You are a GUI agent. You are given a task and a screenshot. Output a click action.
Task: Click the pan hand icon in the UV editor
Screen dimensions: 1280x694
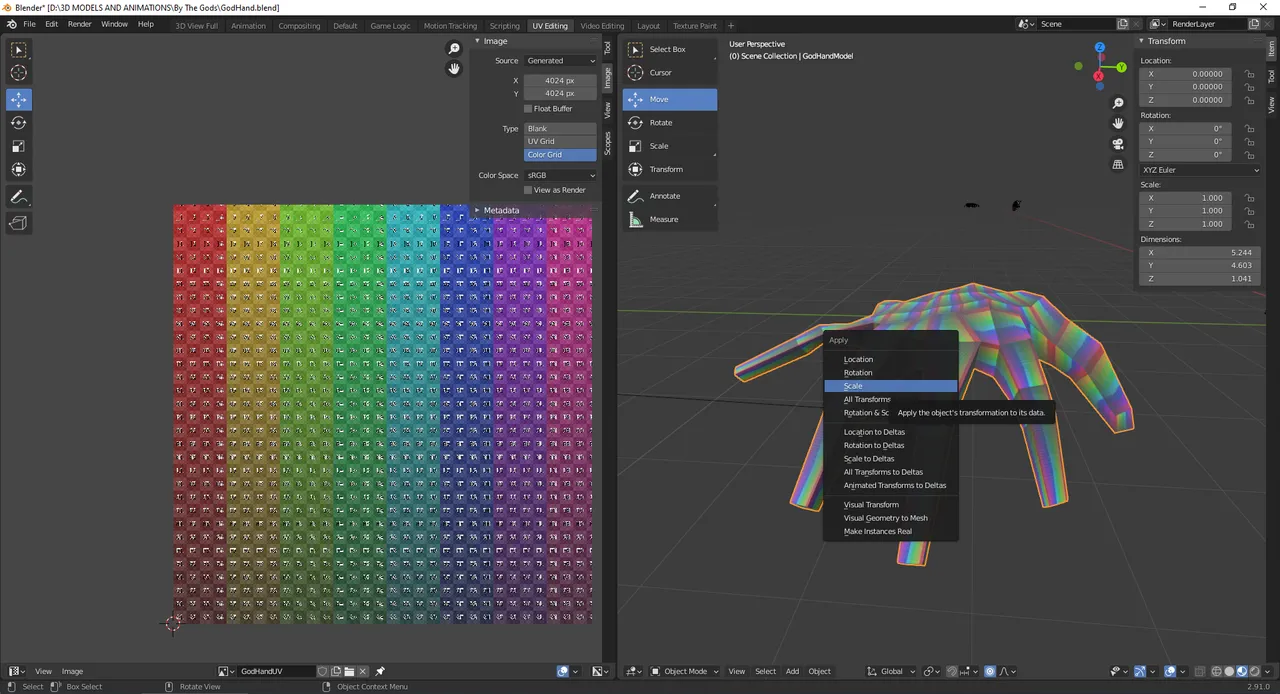coord(454,68)
